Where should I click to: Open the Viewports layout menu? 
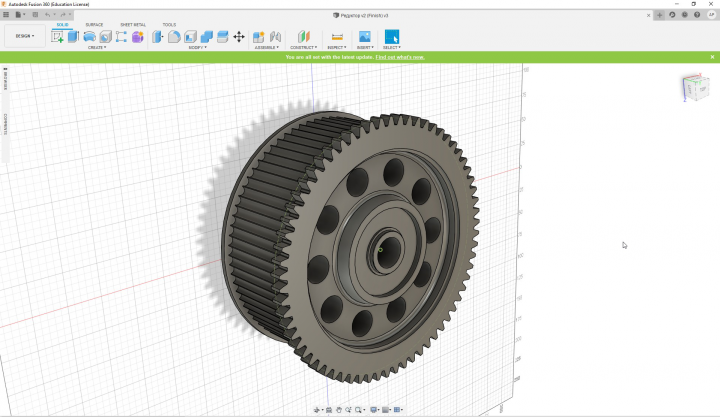(x=398, y=410)
